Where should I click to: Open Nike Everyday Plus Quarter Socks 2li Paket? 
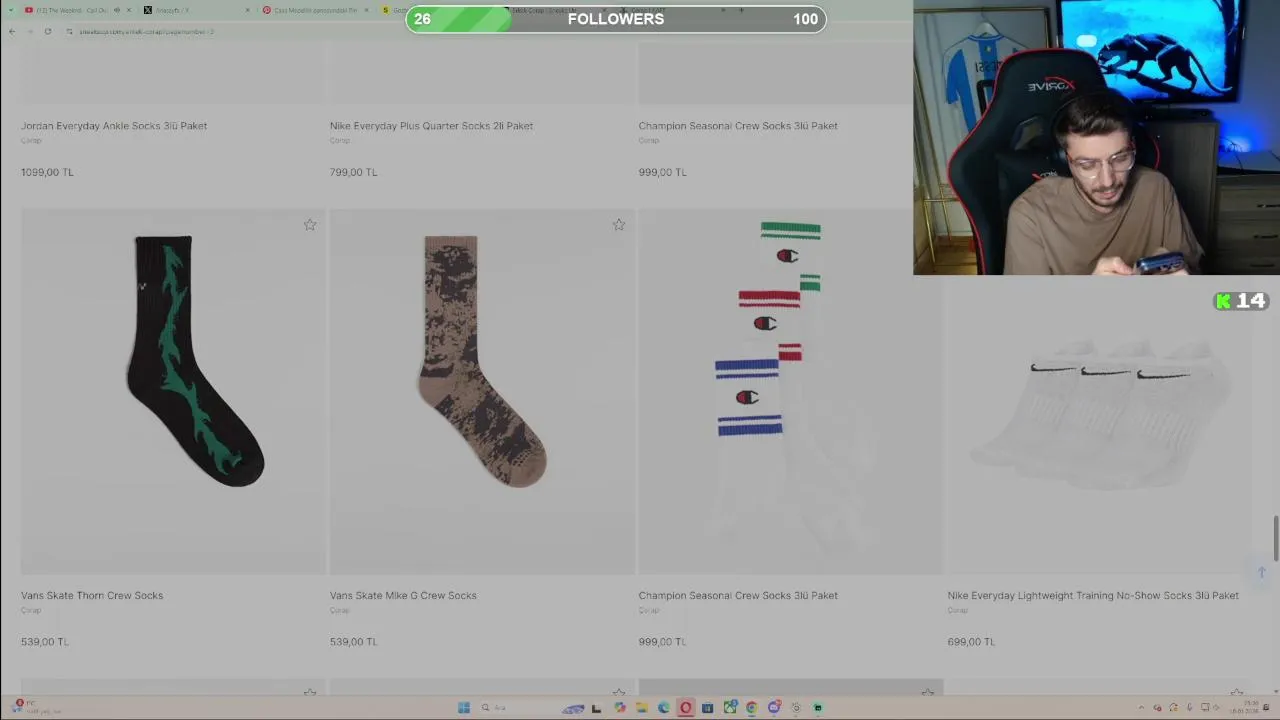431,126
